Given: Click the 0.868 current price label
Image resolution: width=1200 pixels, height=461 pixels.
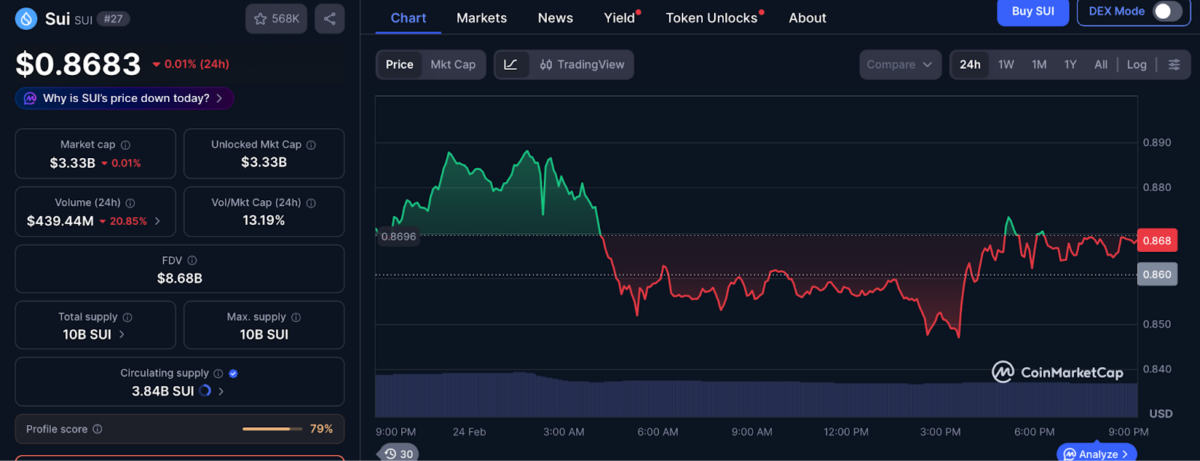Looking at the screenshot, I should point(1157,240).
